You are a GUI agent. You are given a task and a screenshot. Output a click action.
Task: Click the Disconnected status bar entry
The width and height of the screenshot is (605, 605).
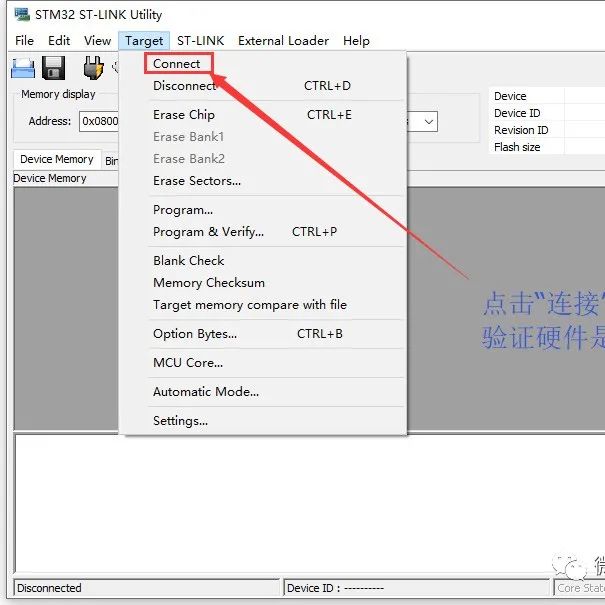pyautogui.click(x=147, y=588)
